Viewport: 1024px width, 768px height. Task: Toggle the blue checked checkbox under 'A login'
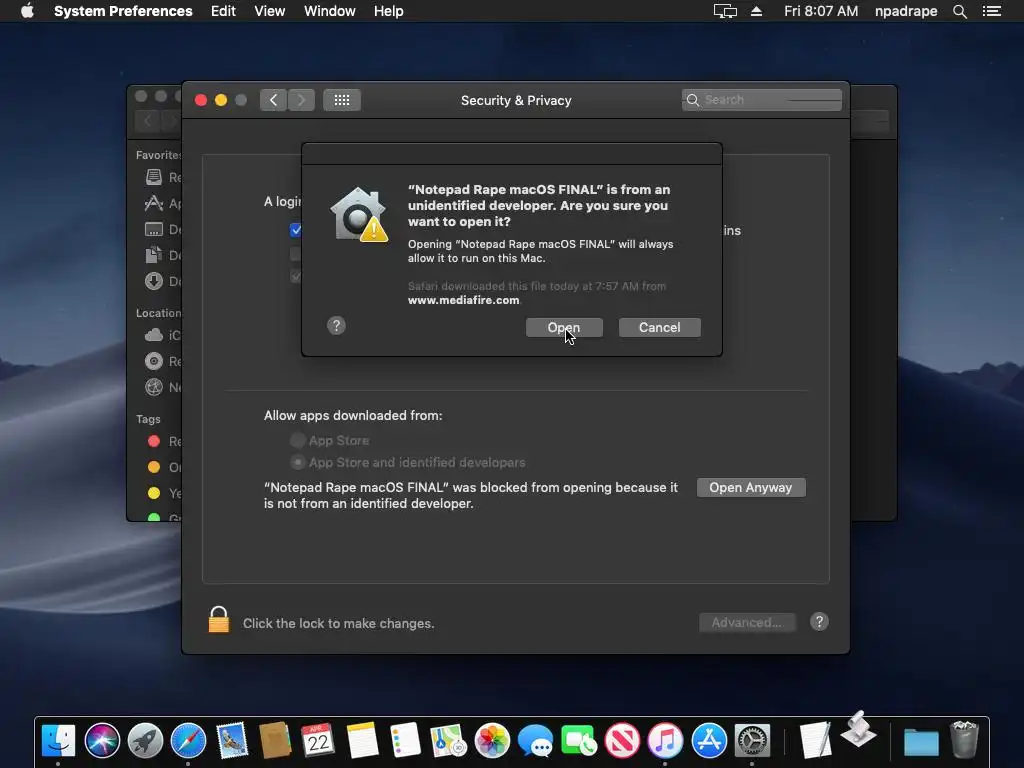pyautogui.click(x=296, y=230)
